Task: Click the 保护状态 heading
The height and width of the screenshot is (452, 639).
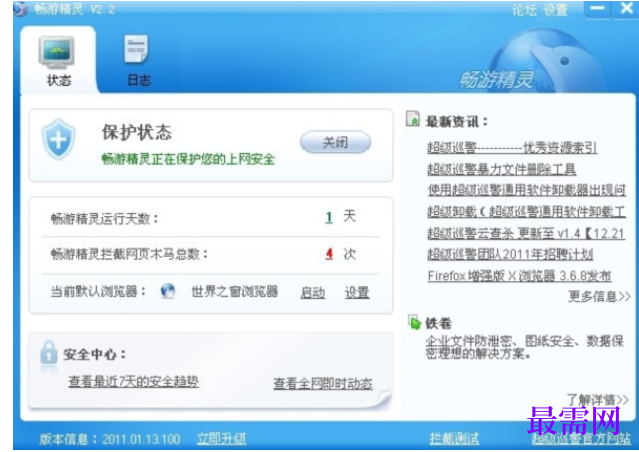Action: pos(137,132)
